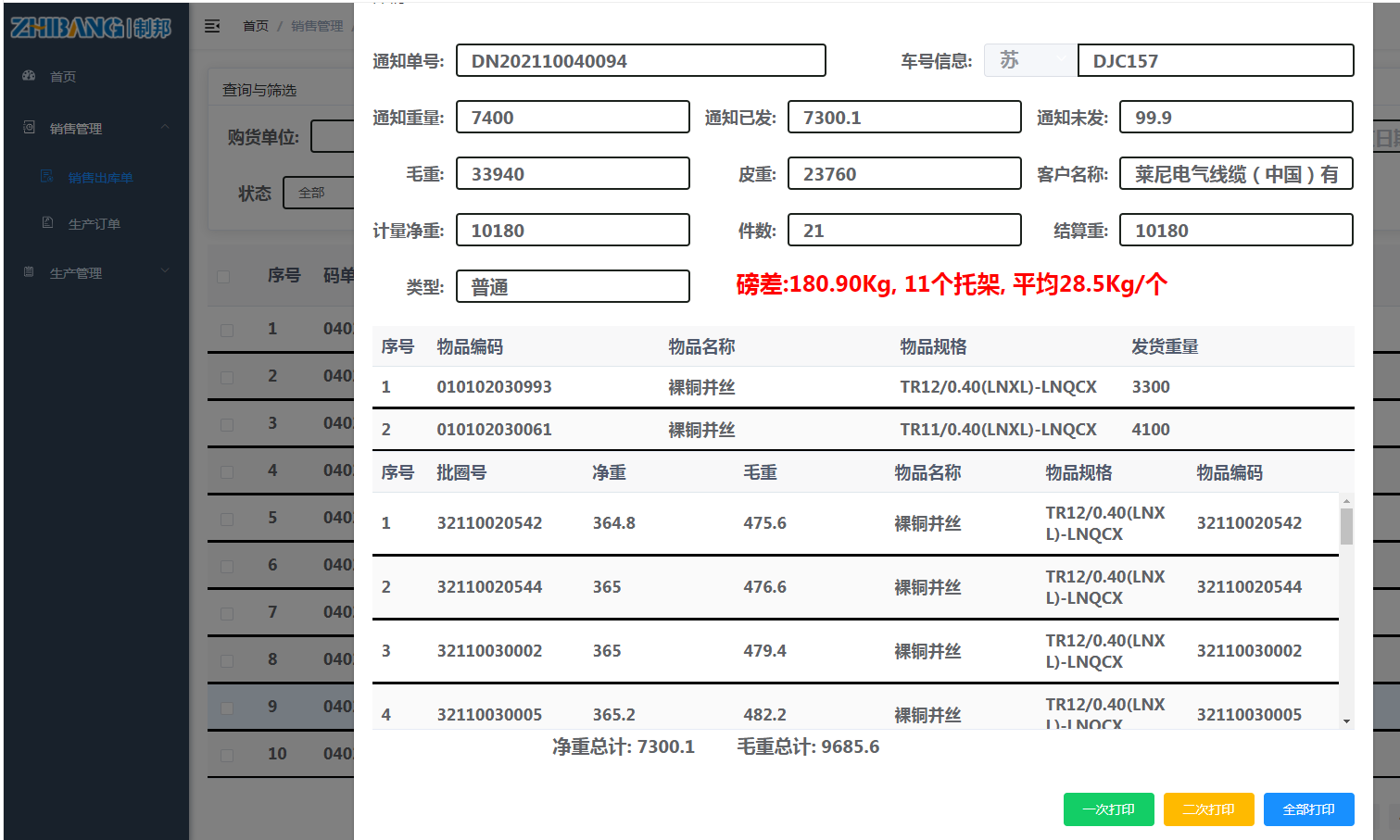The image size is (1400, 840).
Task: Open the 苏 license province dropdown
Action: pos(1030,61)
